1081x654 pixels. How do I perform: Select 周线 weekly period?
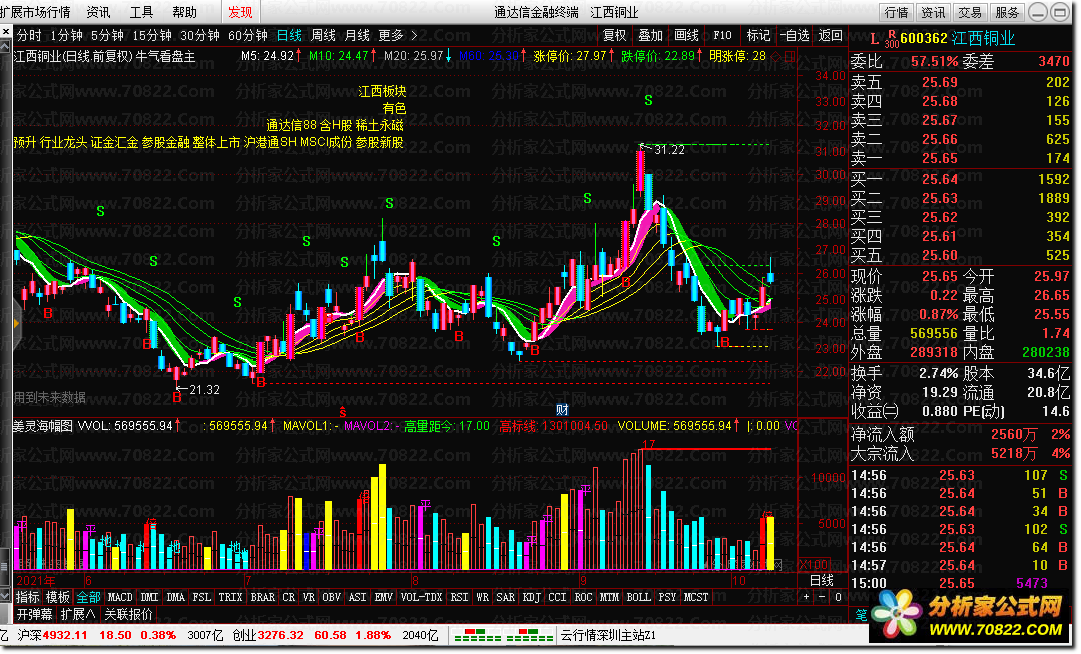[x=323, y=35]
